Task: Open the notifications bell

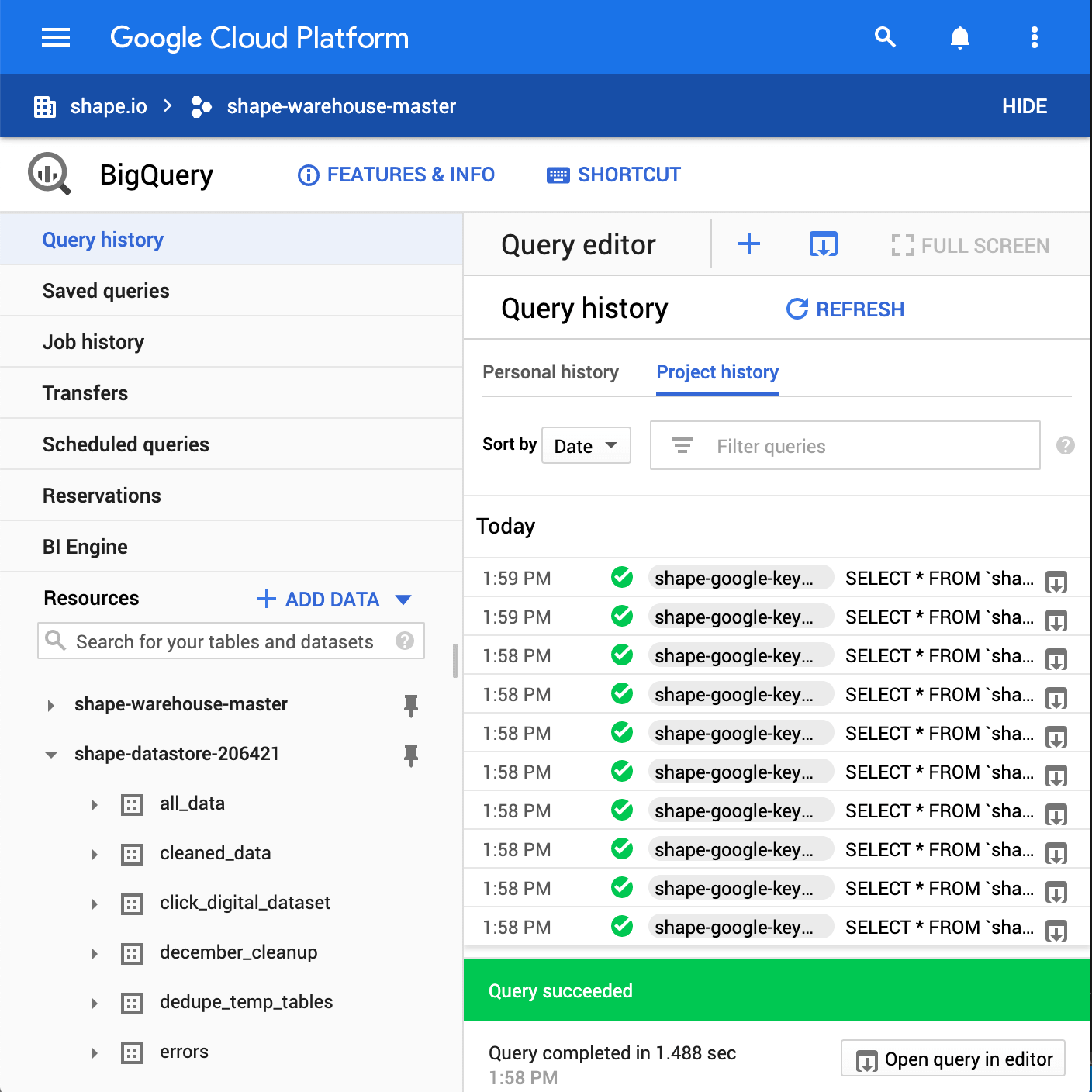Action: 960,37
